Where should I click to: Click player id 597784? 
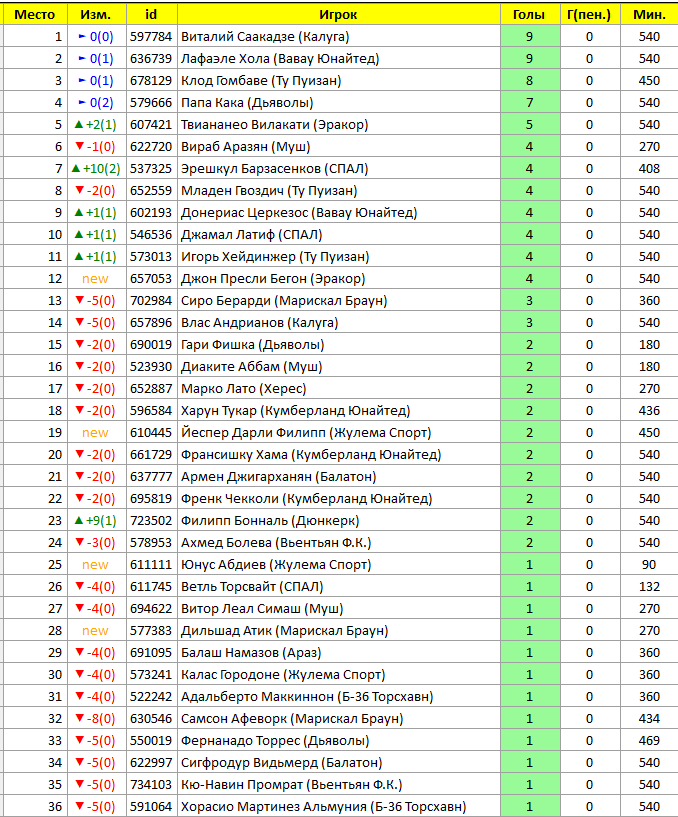point(151,37)
